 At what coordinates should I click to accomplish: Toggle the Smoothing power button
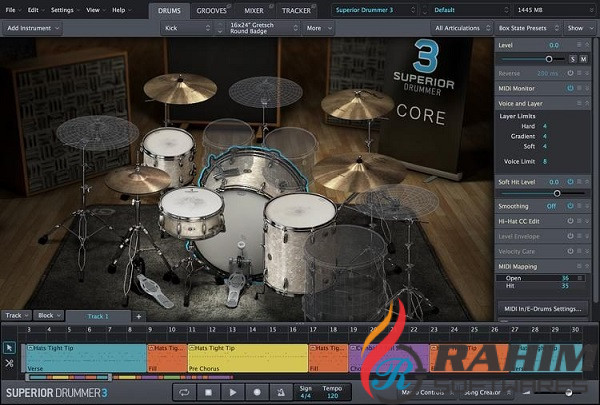(x=570, y=206)
